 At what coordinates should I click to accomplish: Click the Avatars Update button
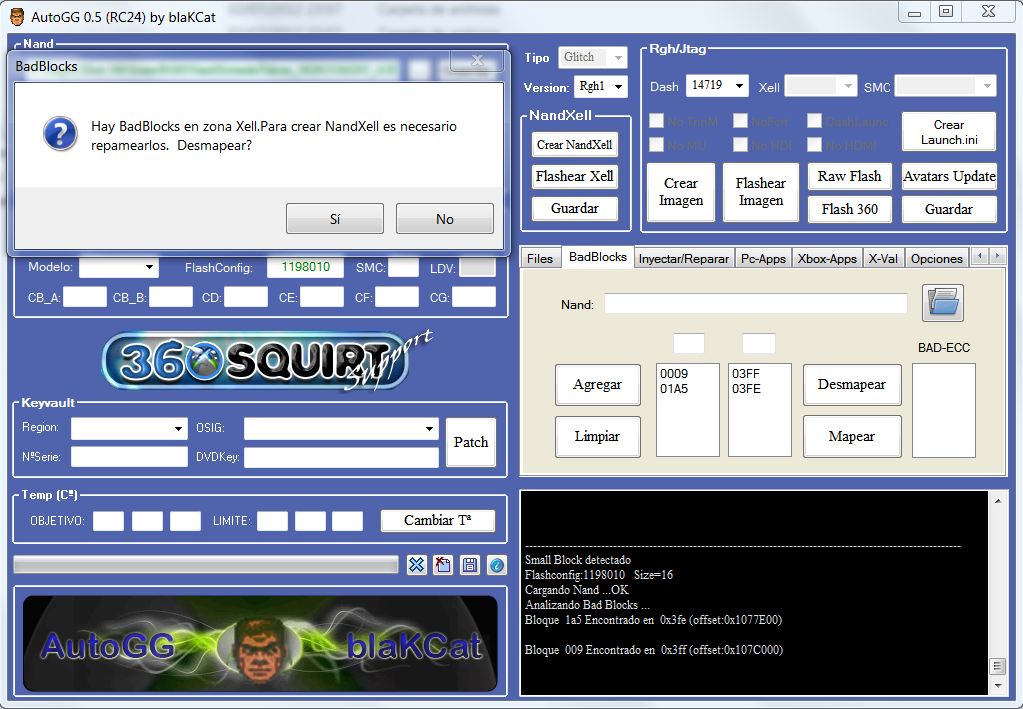pyautogui.click(x=949, y=176)
